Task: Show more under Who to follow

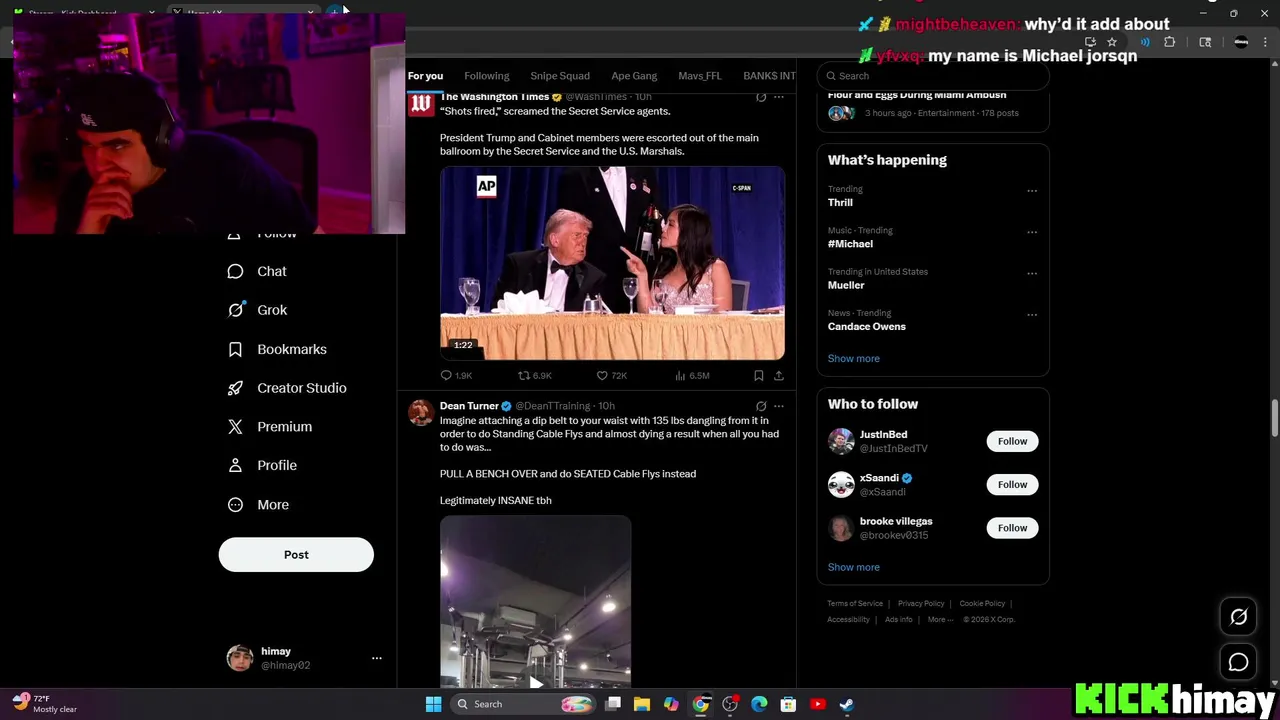Action: coord(854,567)
